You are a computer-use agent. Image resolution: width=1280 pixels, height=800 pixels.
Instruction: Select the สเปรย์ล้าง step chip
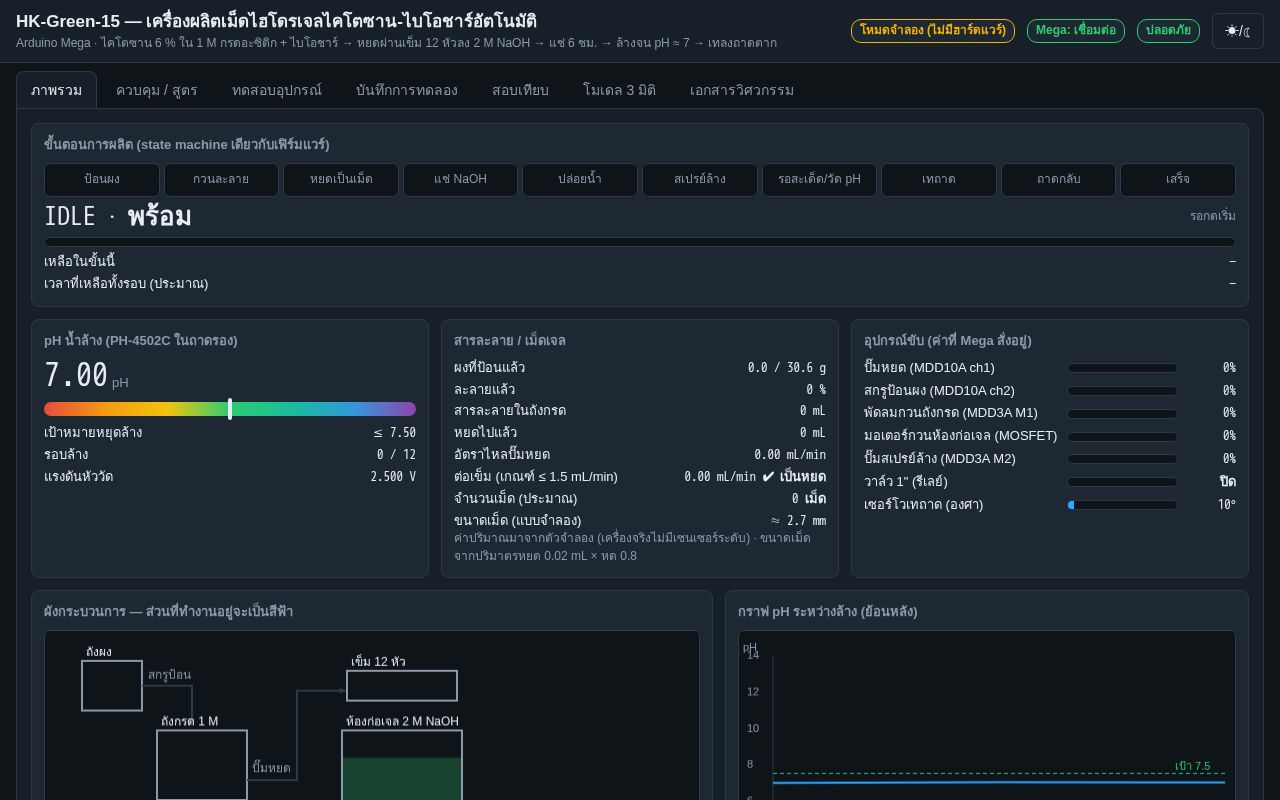[700, 180]
